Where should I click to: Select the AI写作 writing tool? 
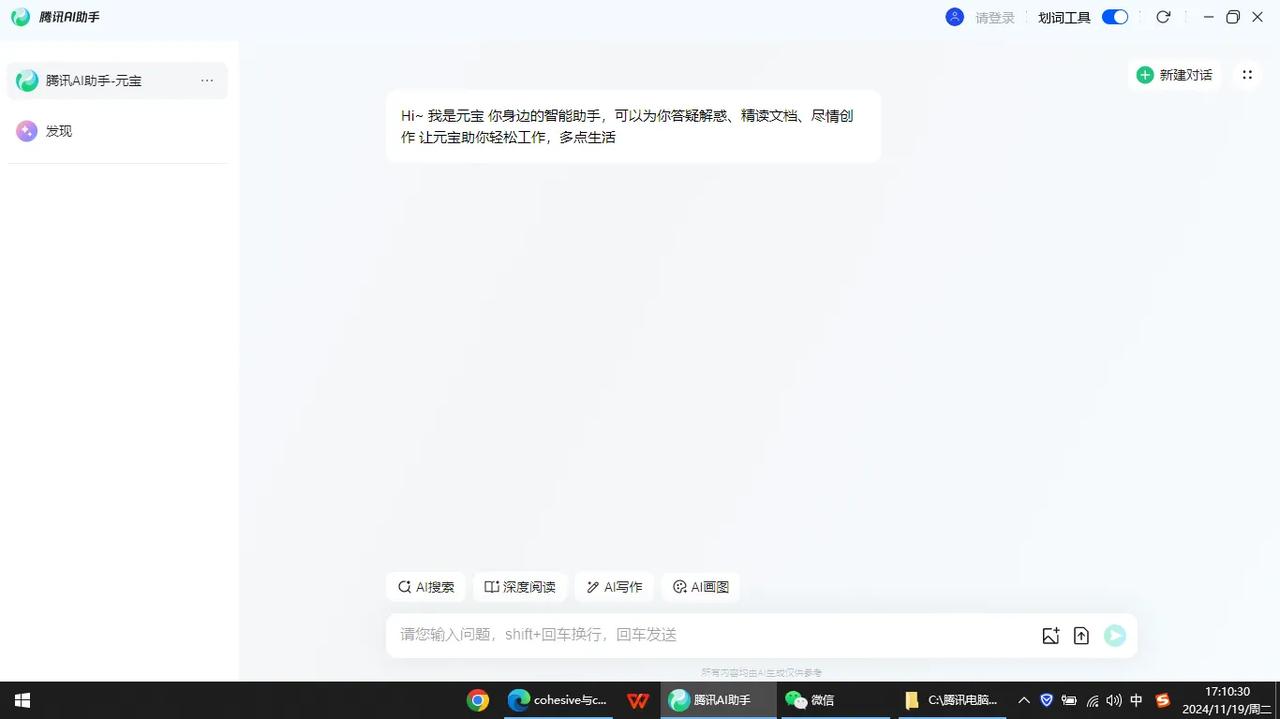(x=614, y=587)
